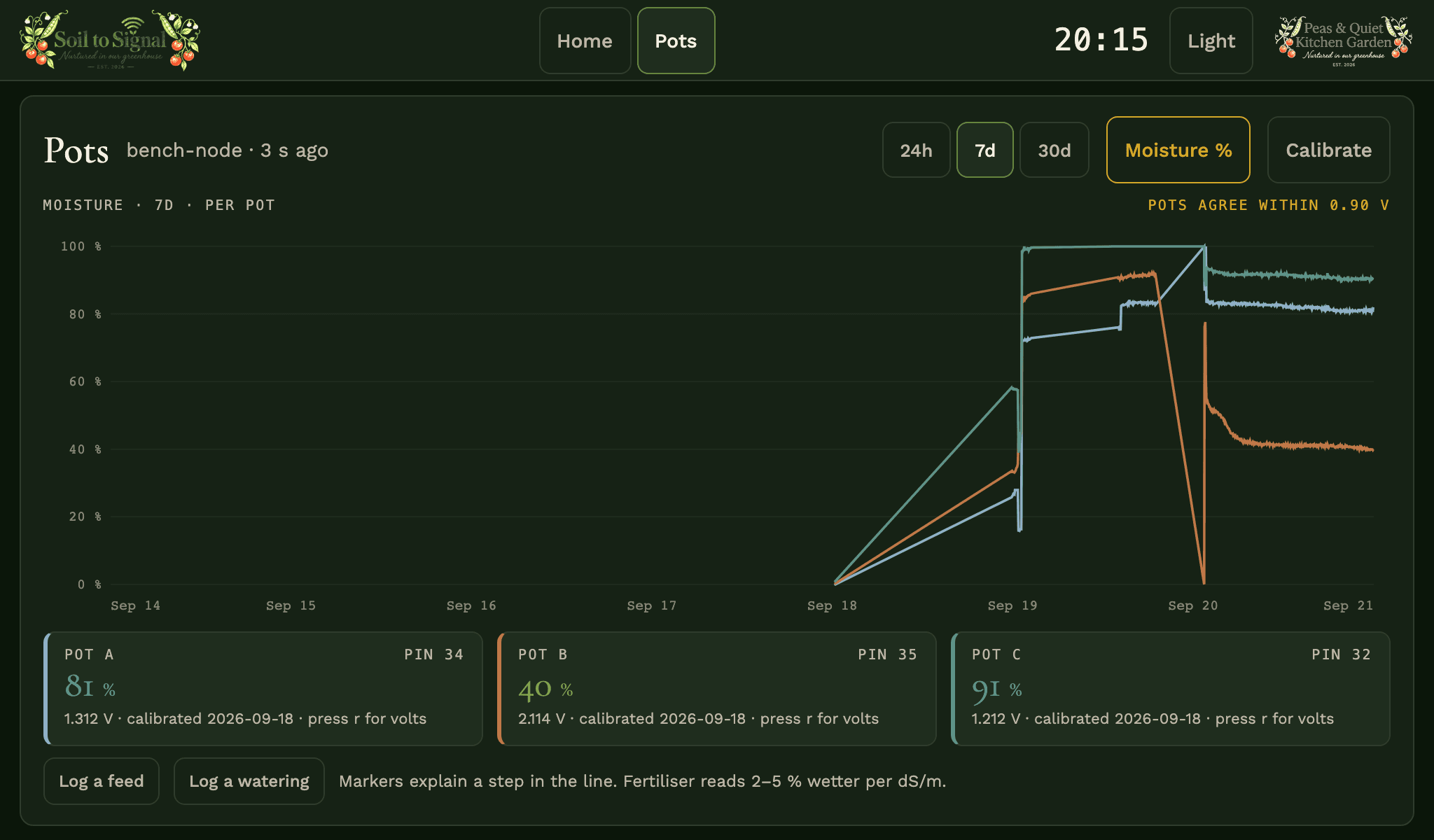Viewport: 1434px width, 840px height.
Task: Select the Pot B card
Action: point(716,689)
